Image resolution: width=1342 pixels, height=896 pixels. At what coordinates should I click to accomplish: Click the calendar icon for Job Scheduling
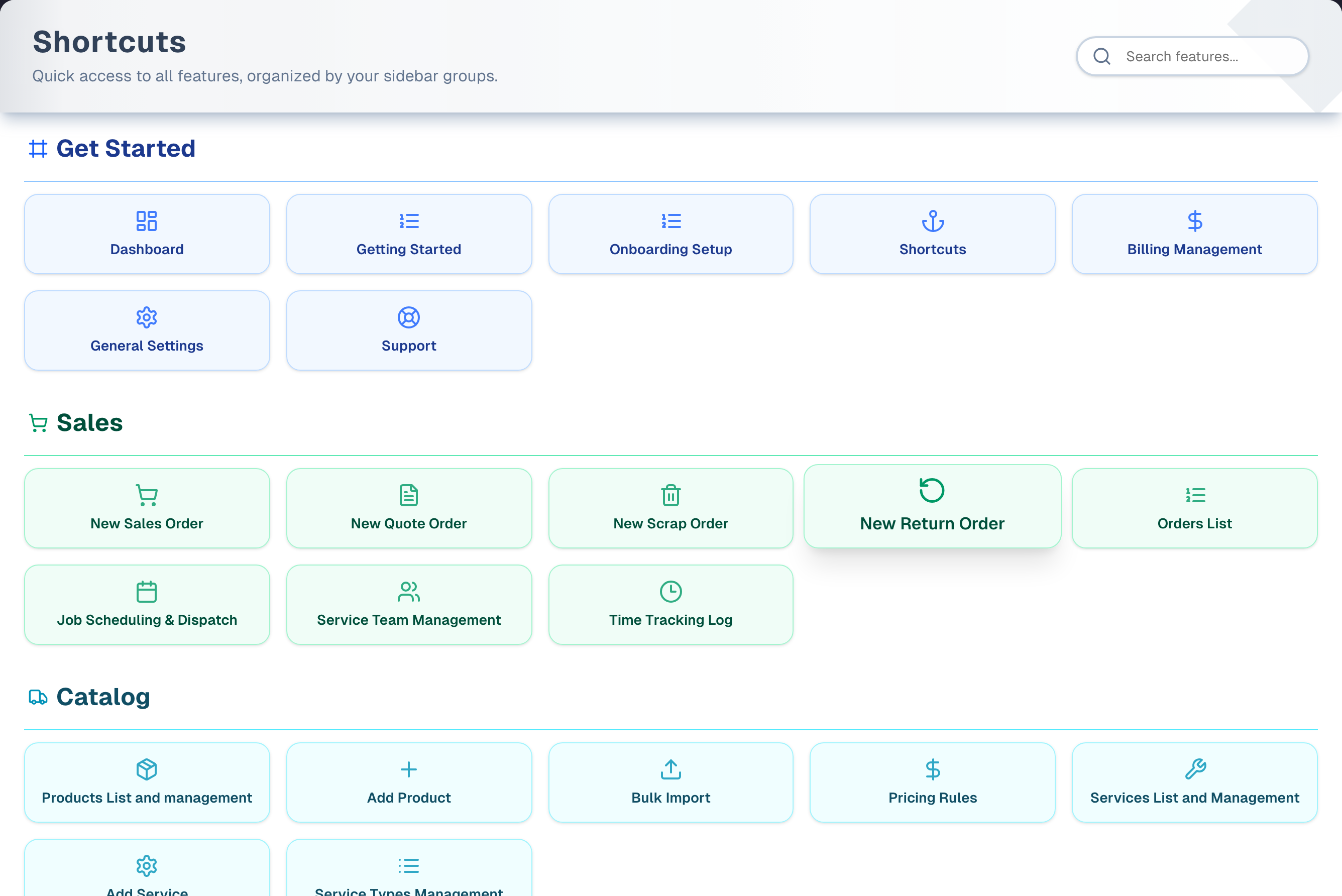click(147, 592)
